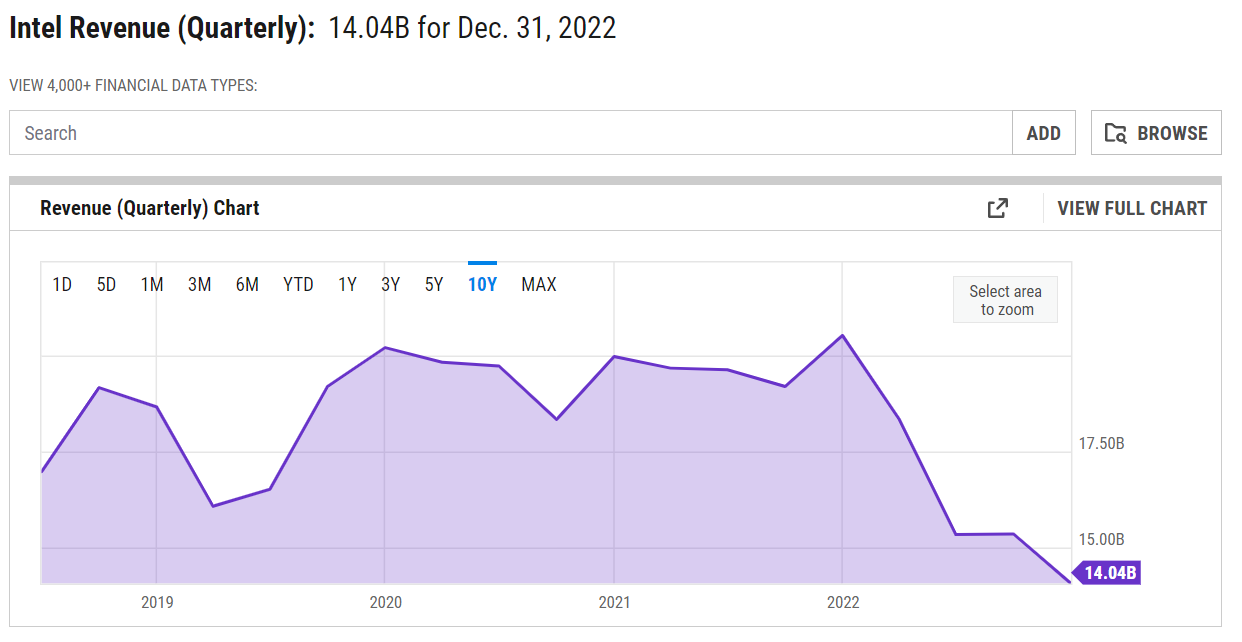Click the 2022 peak data point on chart
The image size is (1242, 642).
pyautogui.click(x=843, y=335)
